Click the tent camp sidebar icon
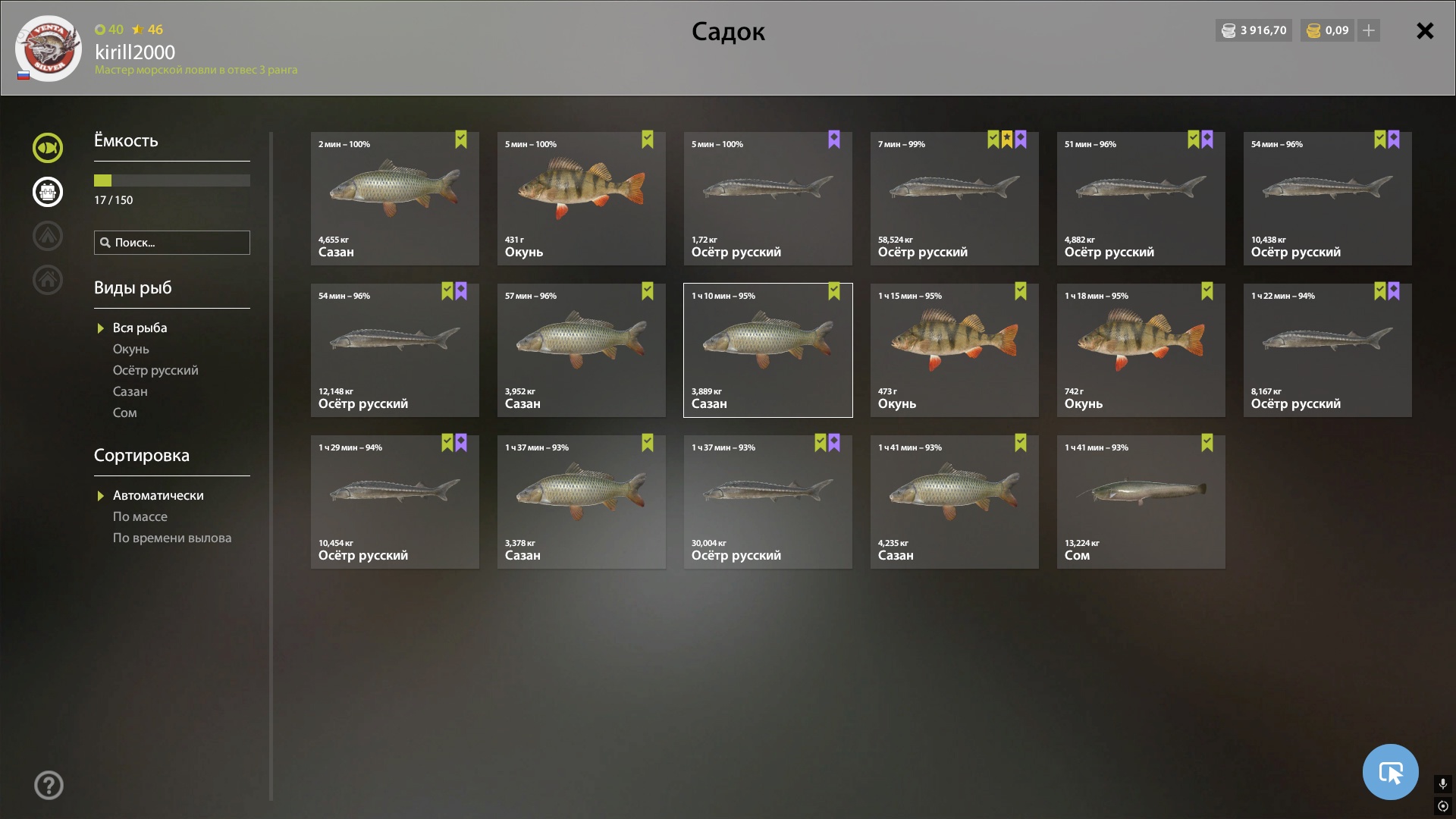Image resolution: width=1456 pixels, height=819 pixels. (47, 236)
